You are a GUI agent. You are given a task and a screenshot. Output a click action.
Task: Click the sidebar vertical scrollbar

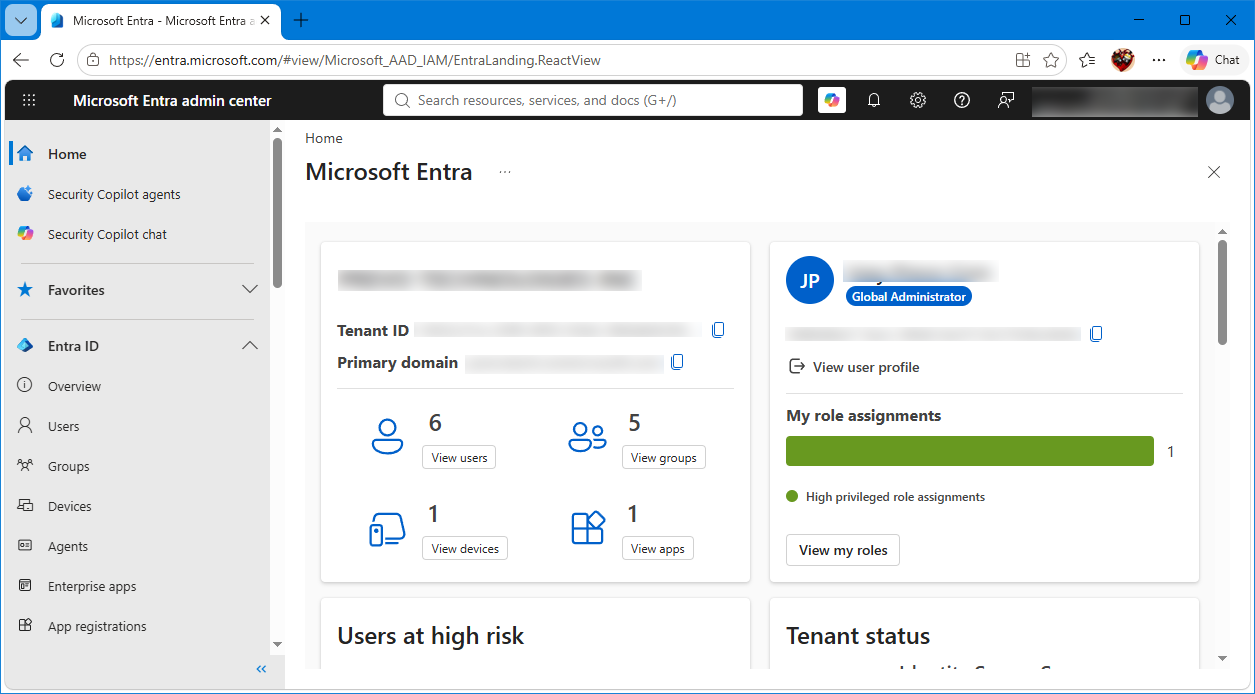point(277,212)
